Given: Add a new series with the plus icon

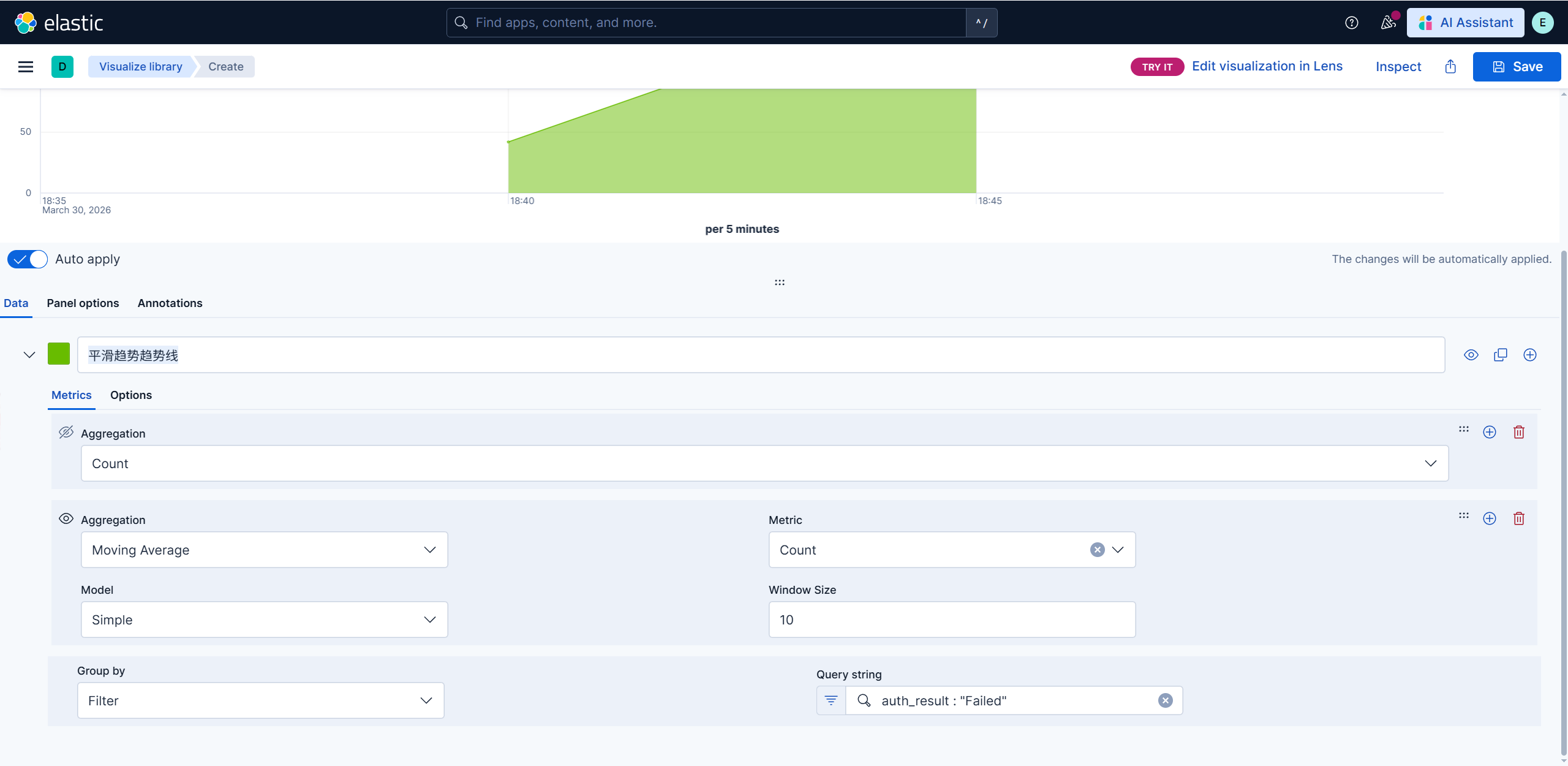Looking at the screenshot, I should (x=1530, y=355).
